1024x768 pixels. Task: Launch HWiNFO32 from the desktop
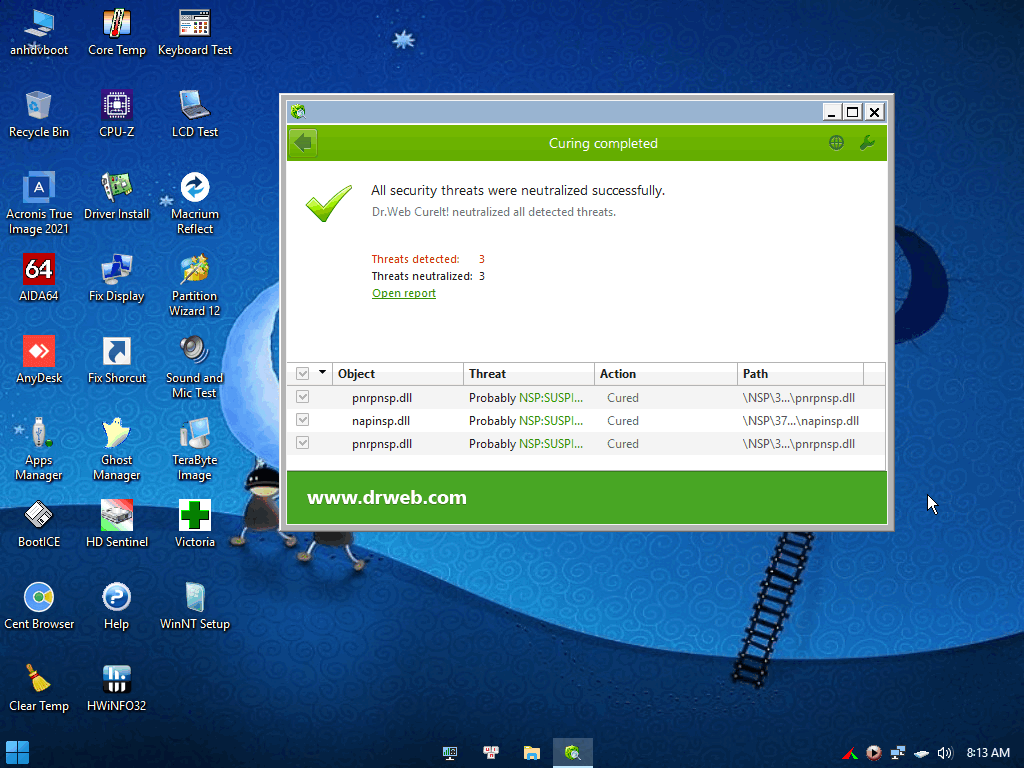[x=117, y=688]
